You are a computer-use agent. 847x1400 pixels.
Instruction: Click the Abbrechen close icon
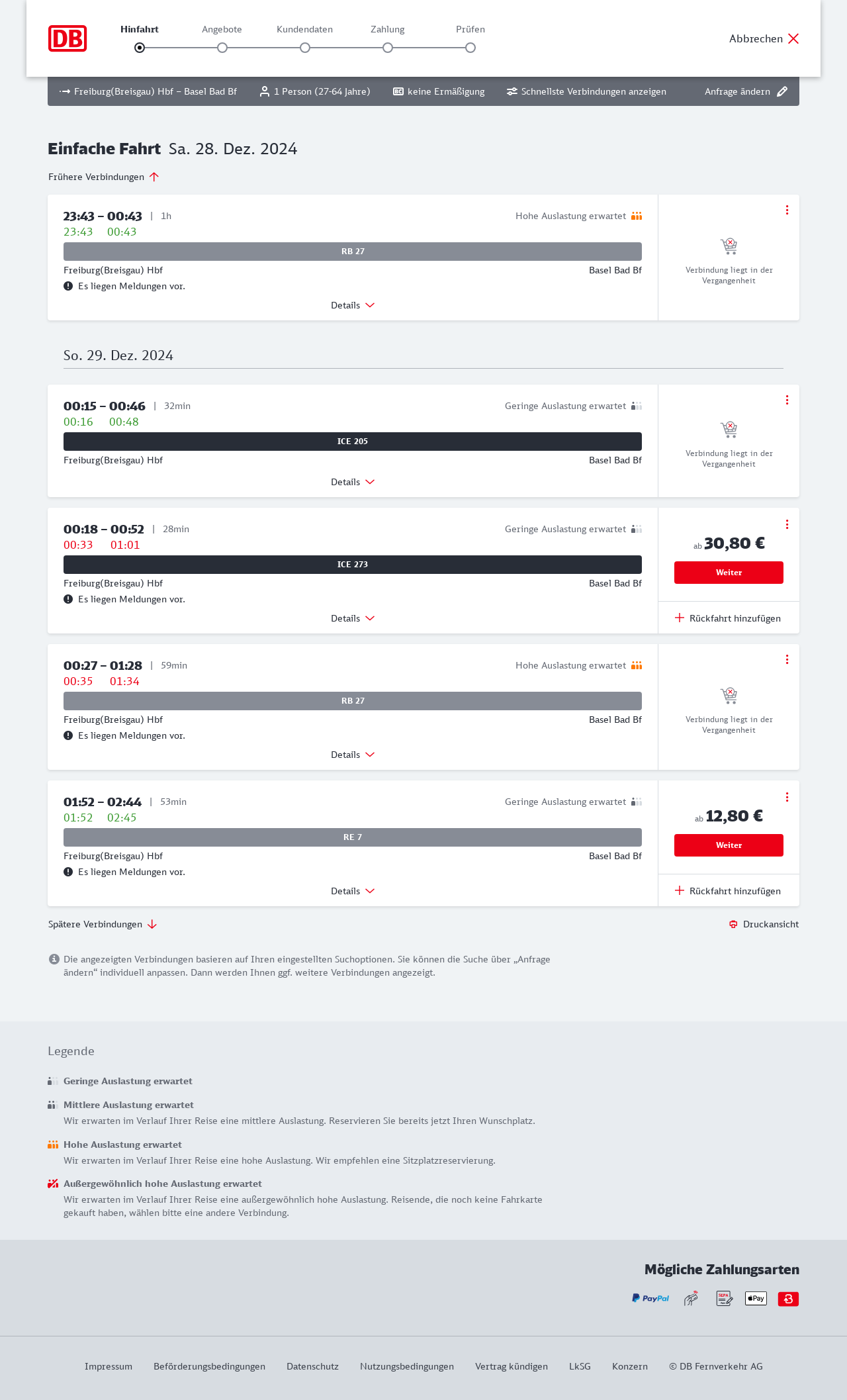(x=793, y=38)
